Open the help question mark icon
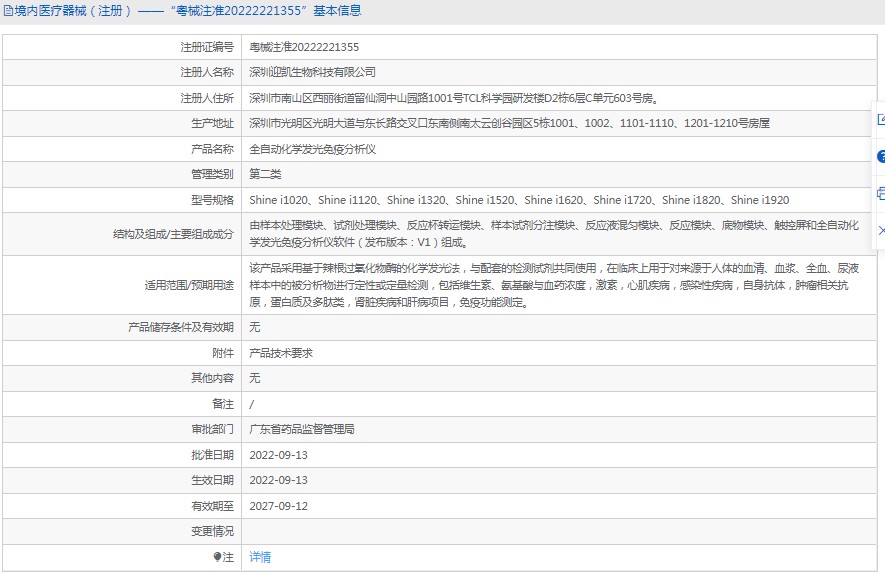The width and height of the screenshot is (885, 575). tap(881, 156)
